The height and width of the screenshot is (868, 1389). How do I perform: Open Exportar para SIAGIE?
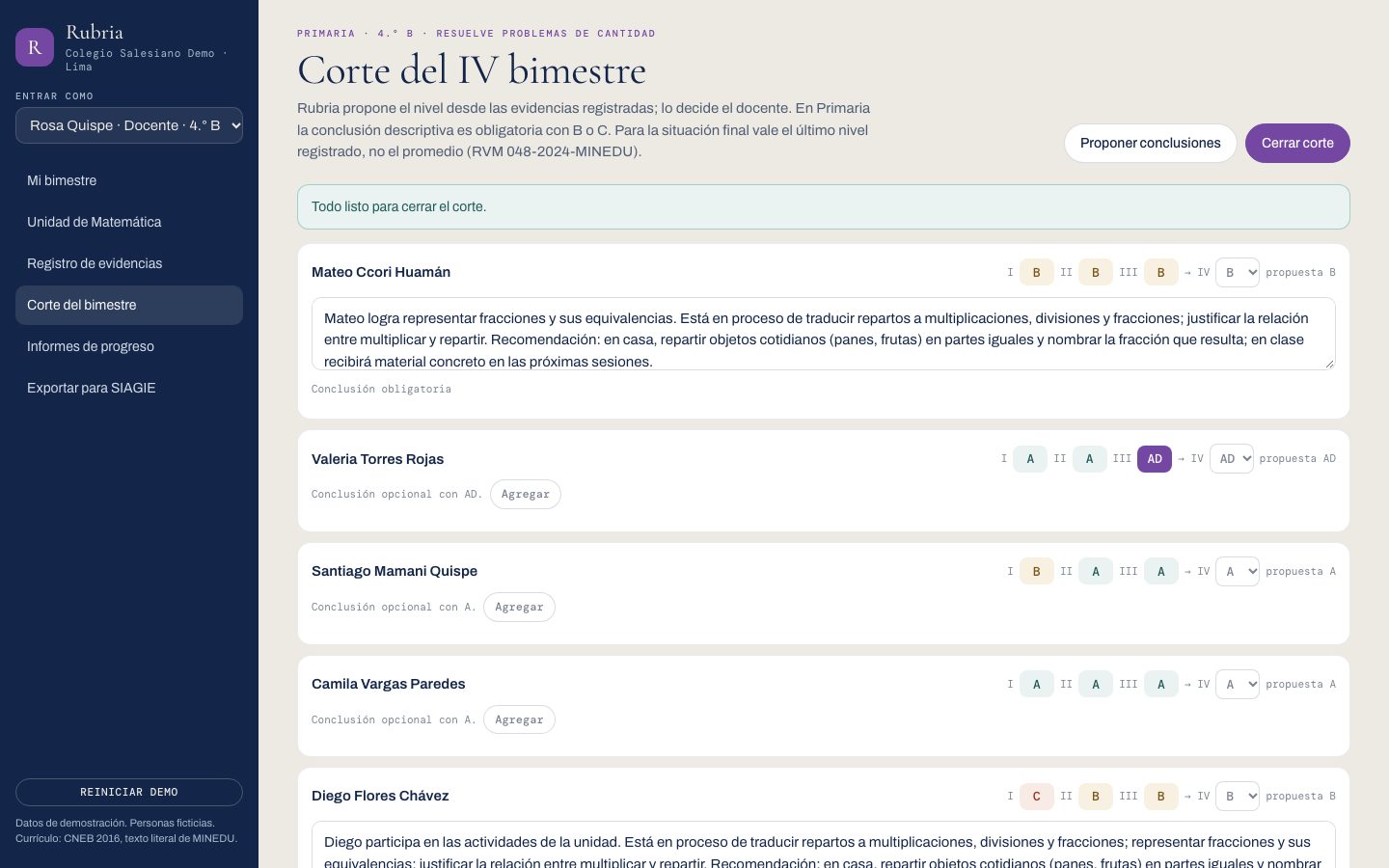coord(129,388)
